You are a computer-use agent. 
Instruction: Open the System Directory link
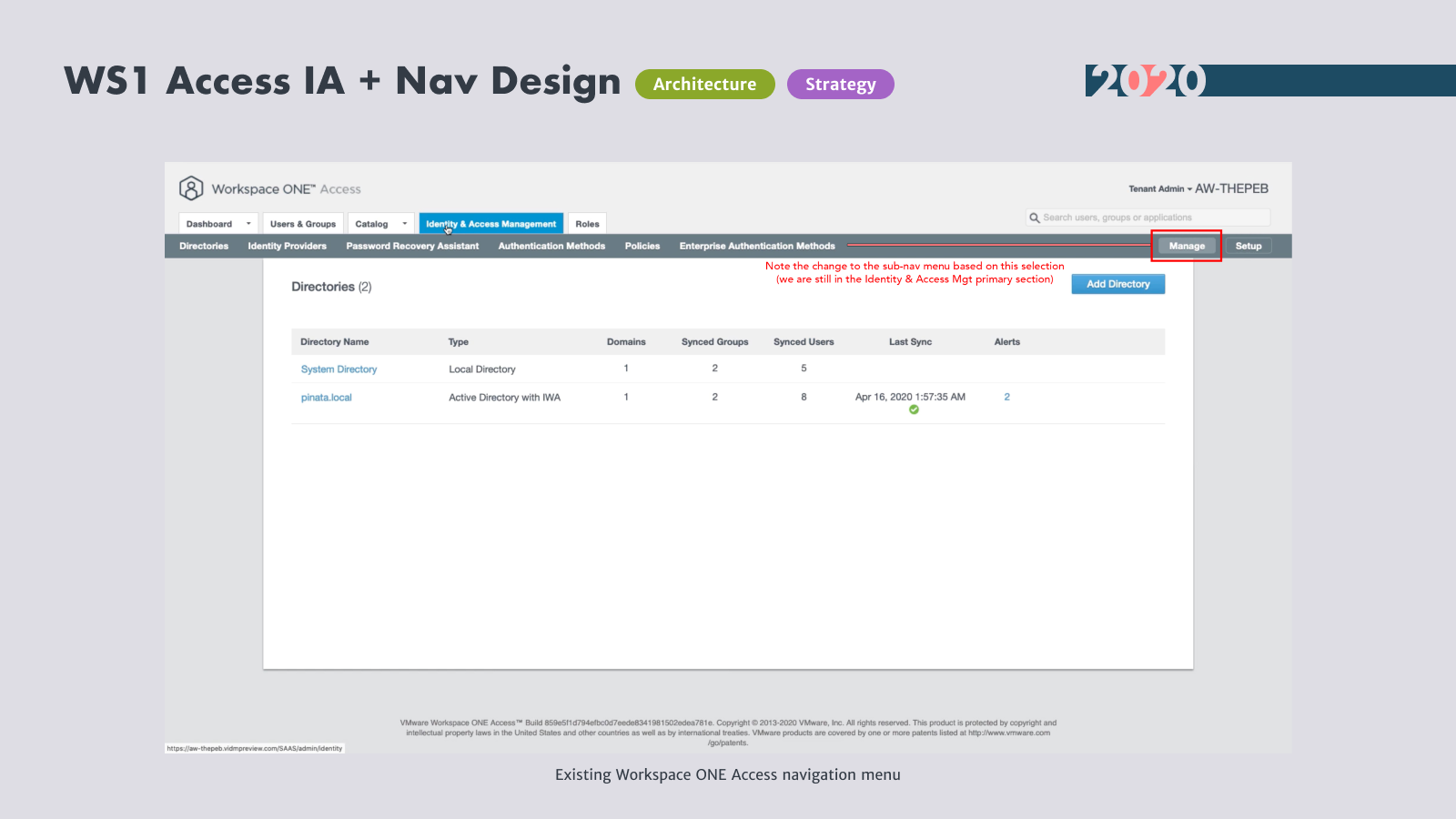click(x=339, y=369)
